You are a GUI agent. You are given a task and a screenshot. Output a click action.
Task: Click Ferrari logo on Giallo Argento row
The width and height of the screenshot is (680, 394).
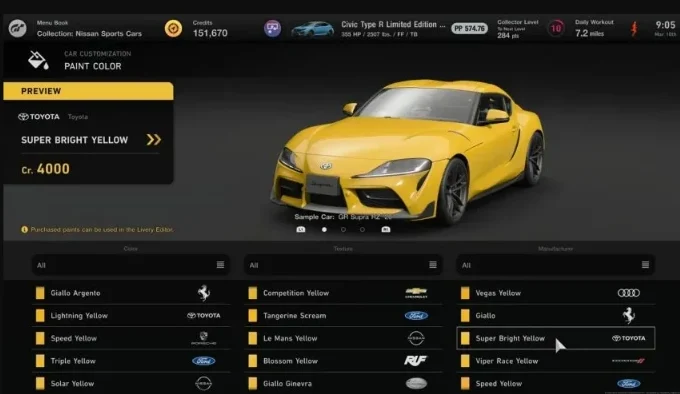(203, 293)
